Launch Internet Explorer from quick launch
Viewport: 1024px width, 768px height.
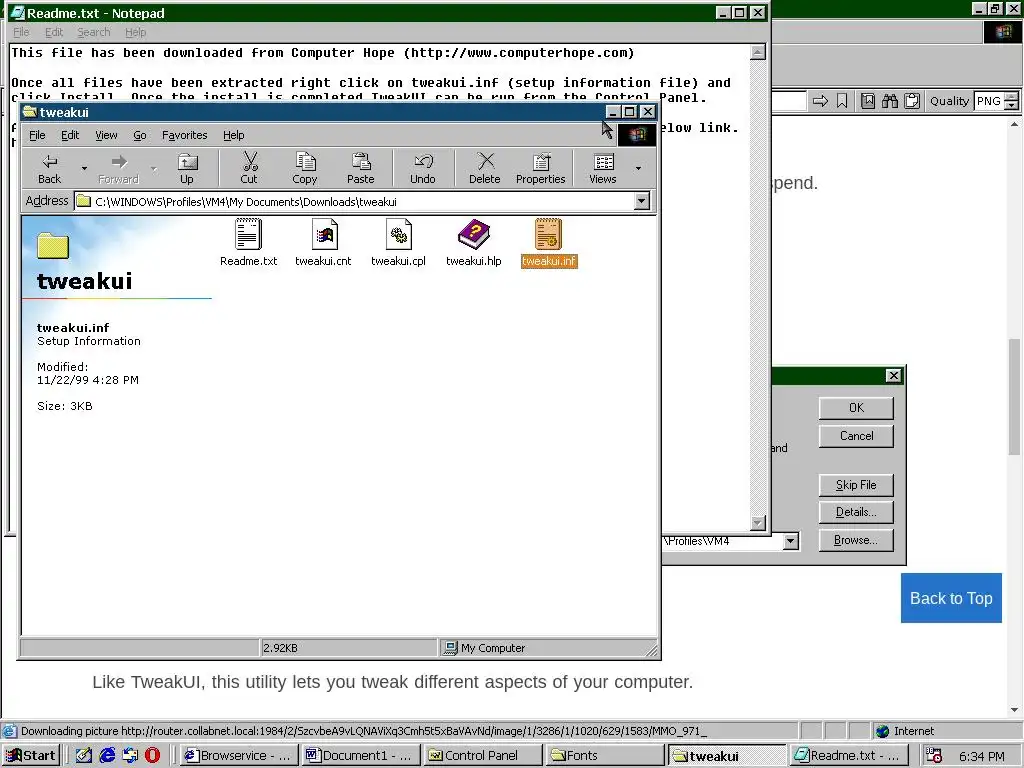click(x=107, y=756)
